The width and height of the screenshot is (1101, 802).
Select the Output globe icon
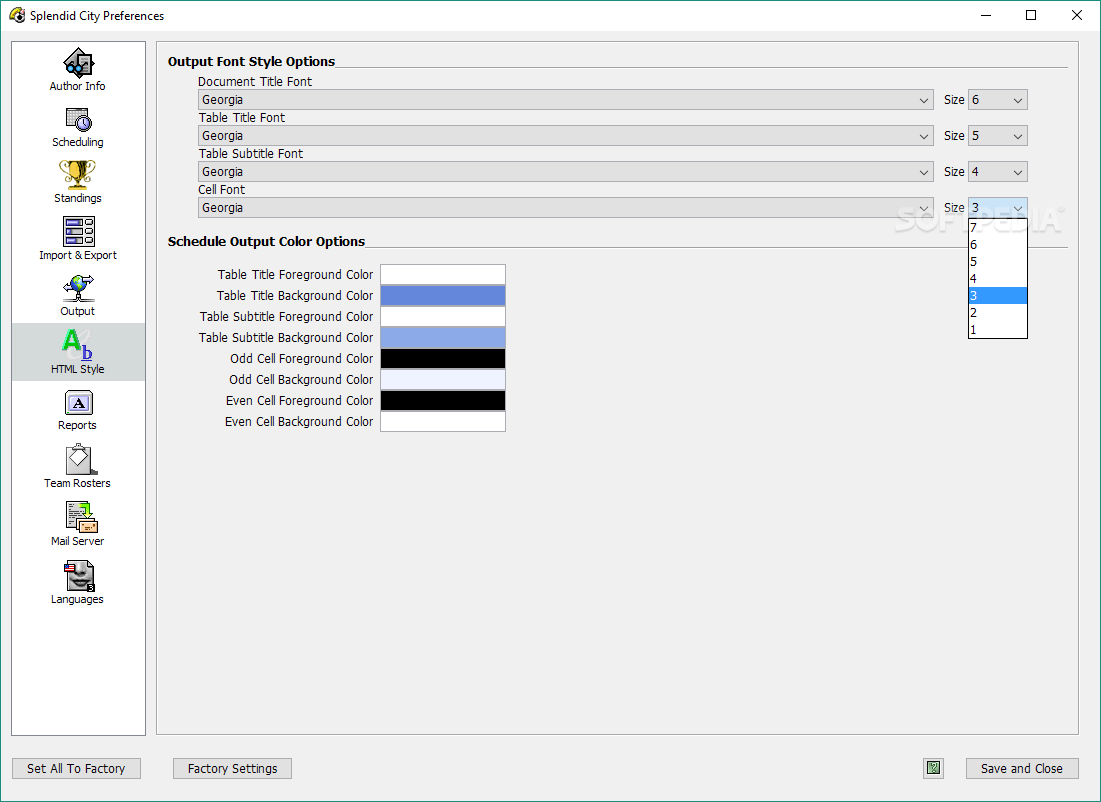(78, 289)
